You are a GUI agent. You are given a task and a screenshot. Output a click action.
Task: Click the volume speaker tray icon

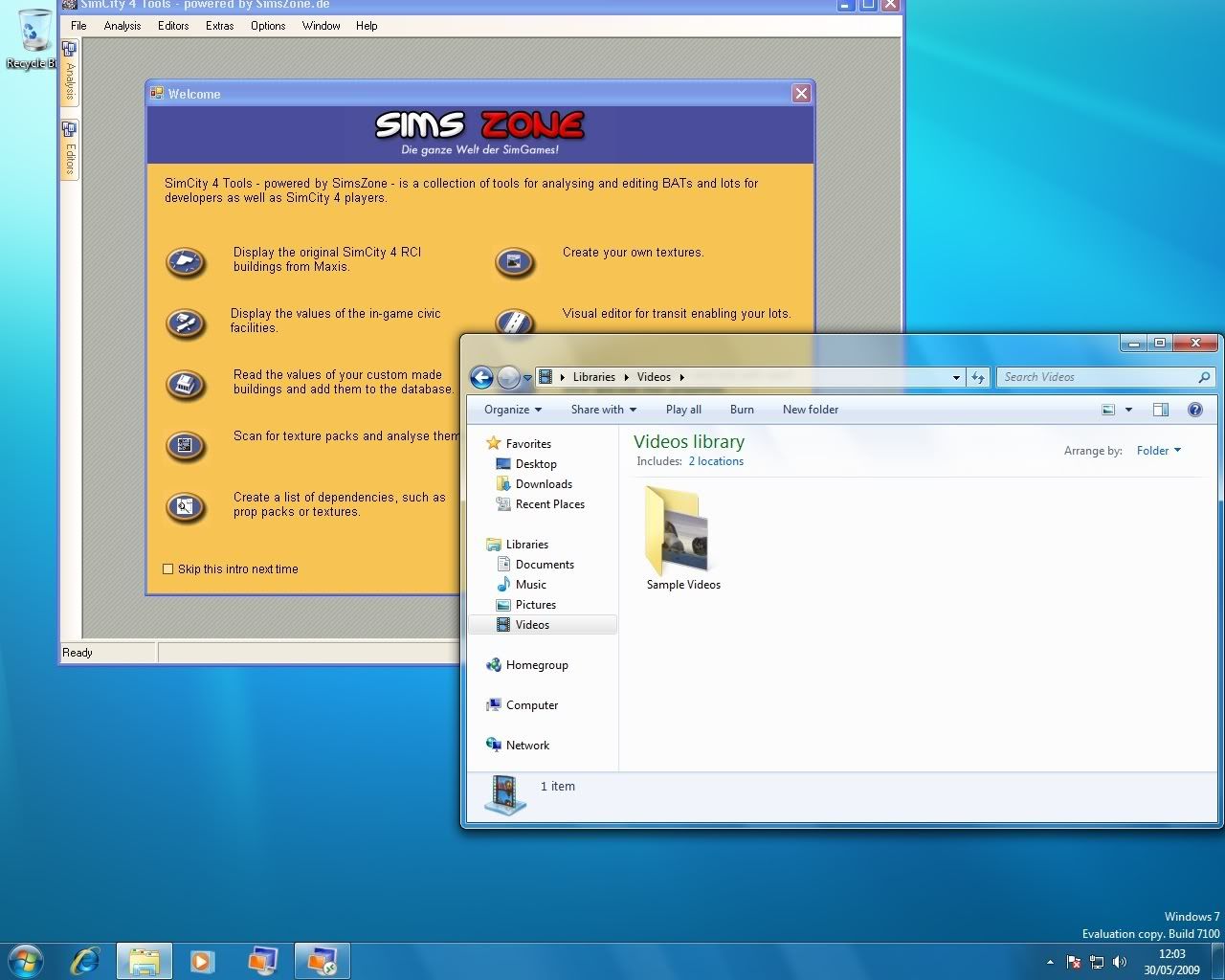pos(1120,962)
